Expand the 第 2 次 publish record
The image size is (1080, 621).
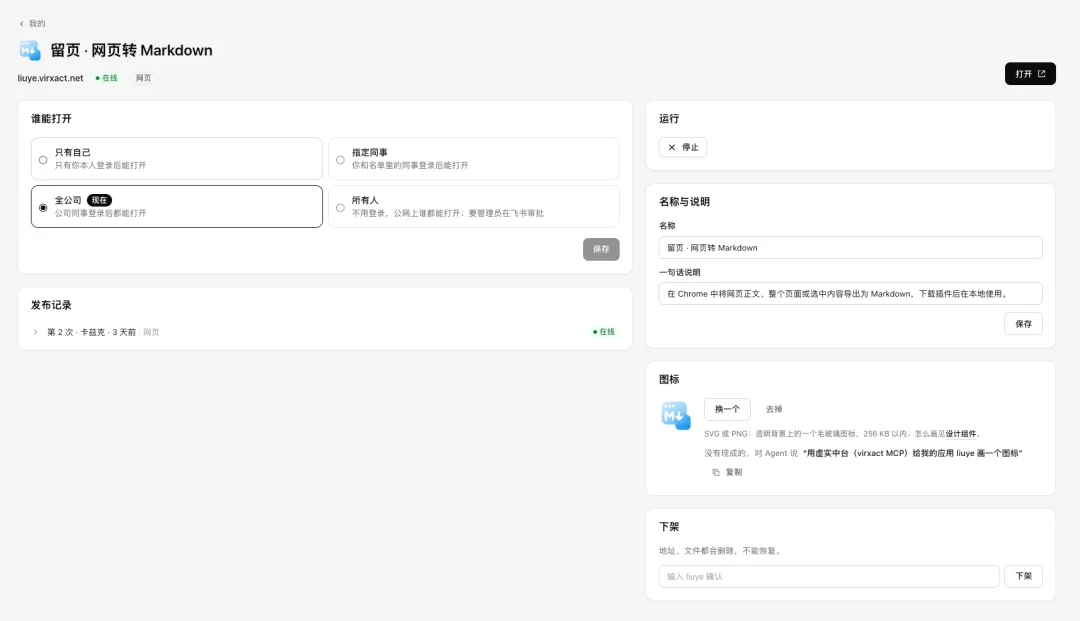pyautogui.click(x=35, y=332)
